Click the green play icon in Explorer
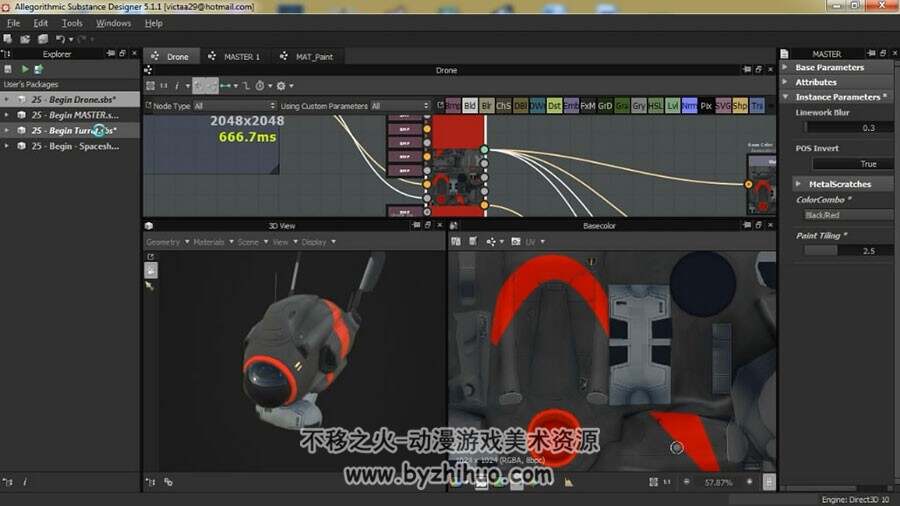This screenshot has height=506, width=900. (25, 69)
